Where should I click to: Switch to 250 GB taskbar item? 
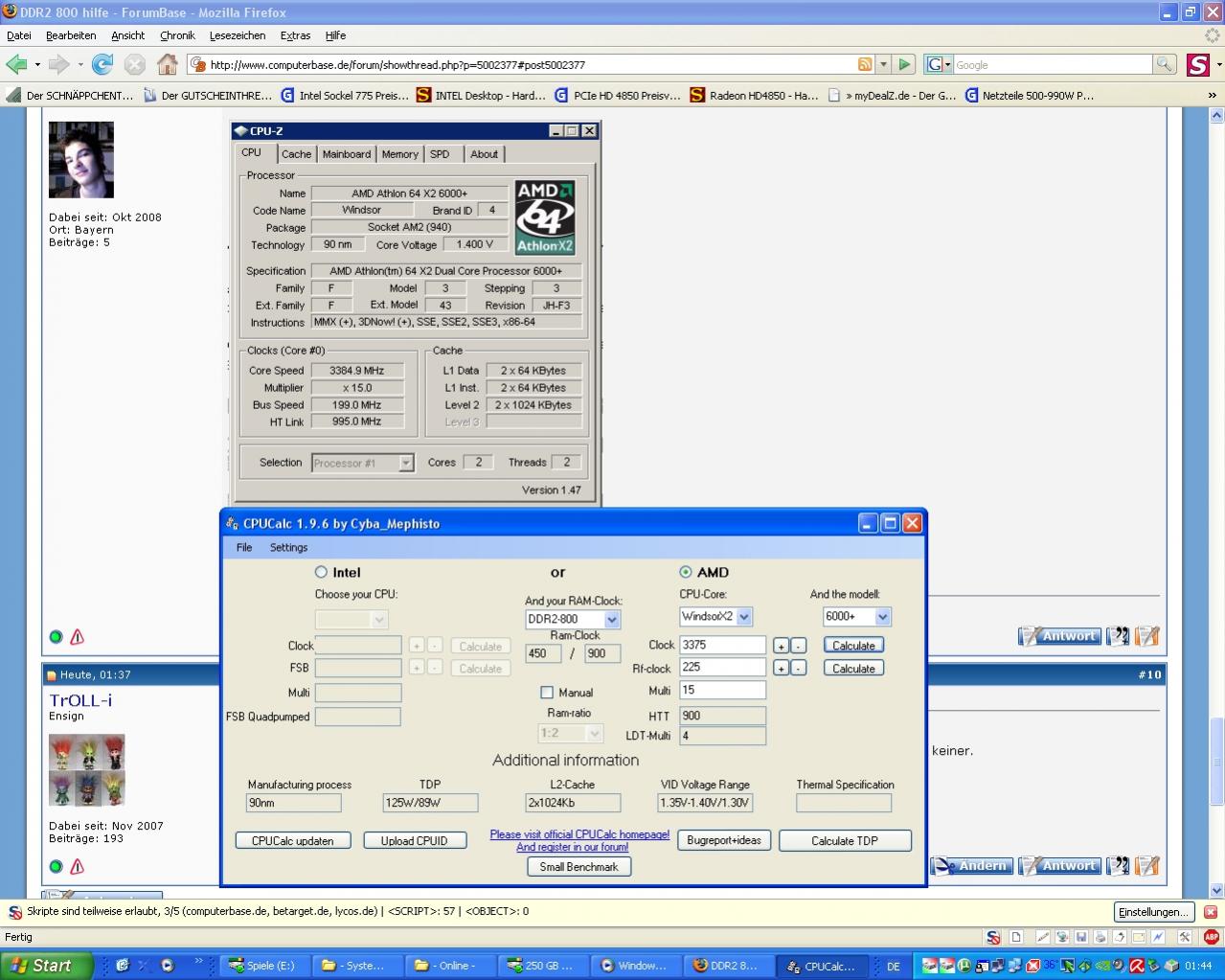[544, 965]
